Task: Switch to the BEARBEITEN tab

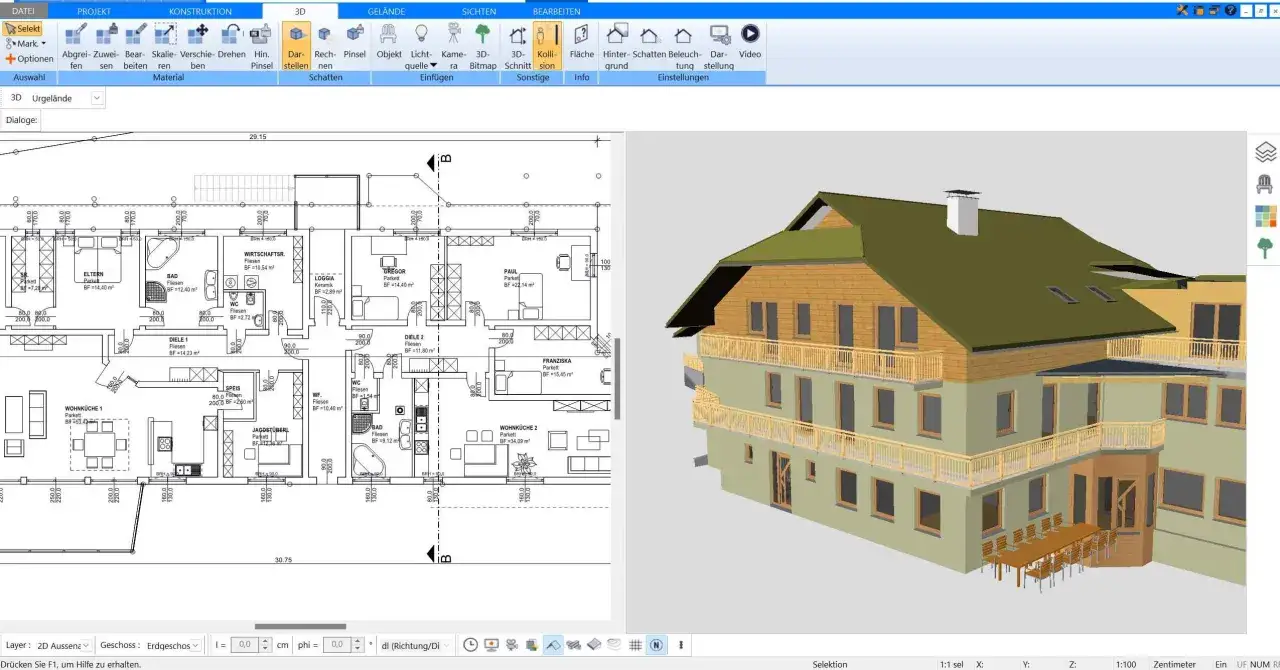Action: point(557,10)
